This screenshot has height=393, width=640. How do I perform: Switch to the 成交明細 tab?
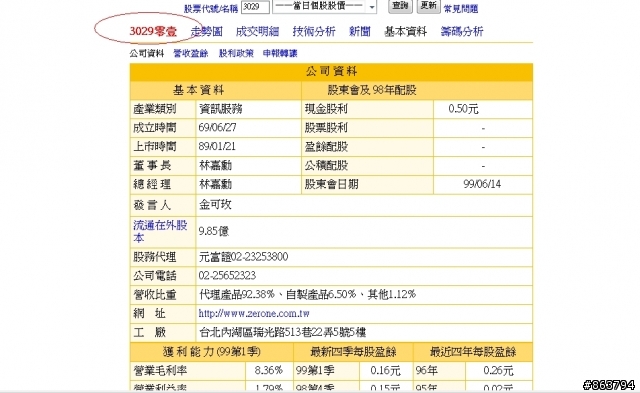click(257, 31)
